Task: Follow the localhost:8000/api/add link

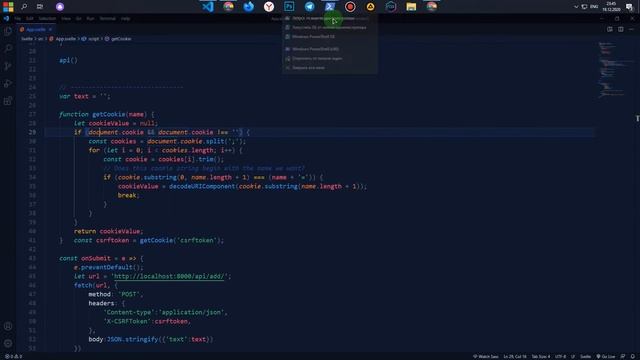Action: (169, 276)
